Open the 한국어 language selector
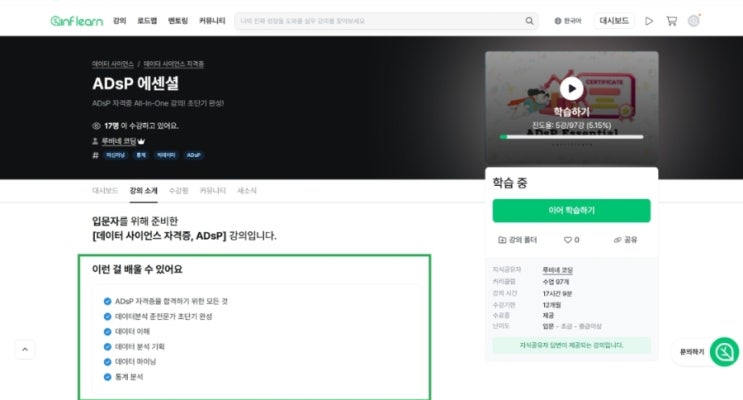The height and width of the screenshot is (400, 743). [568, 21]
